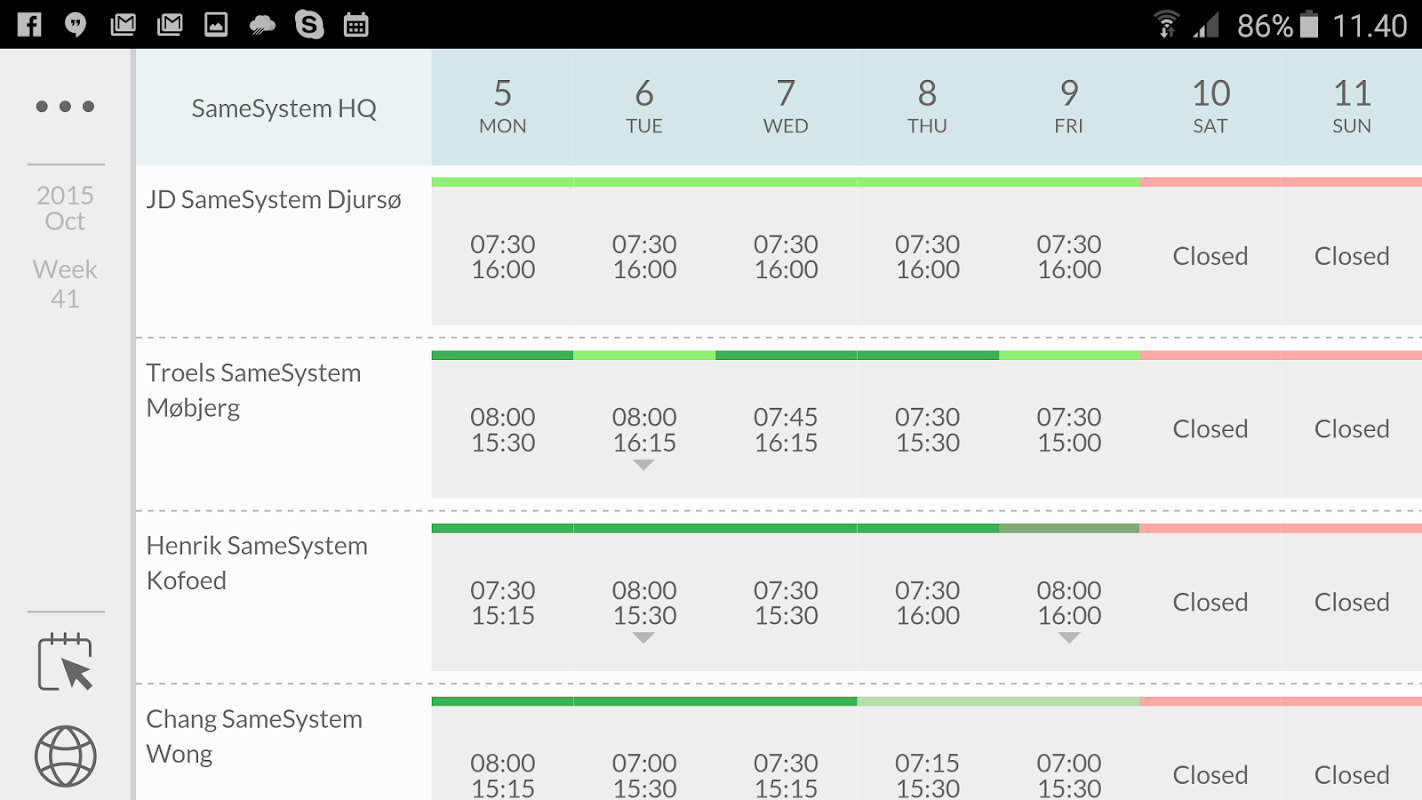Open Facebook notification in status bar
The image size is (1422, 800).
(29, 24)
